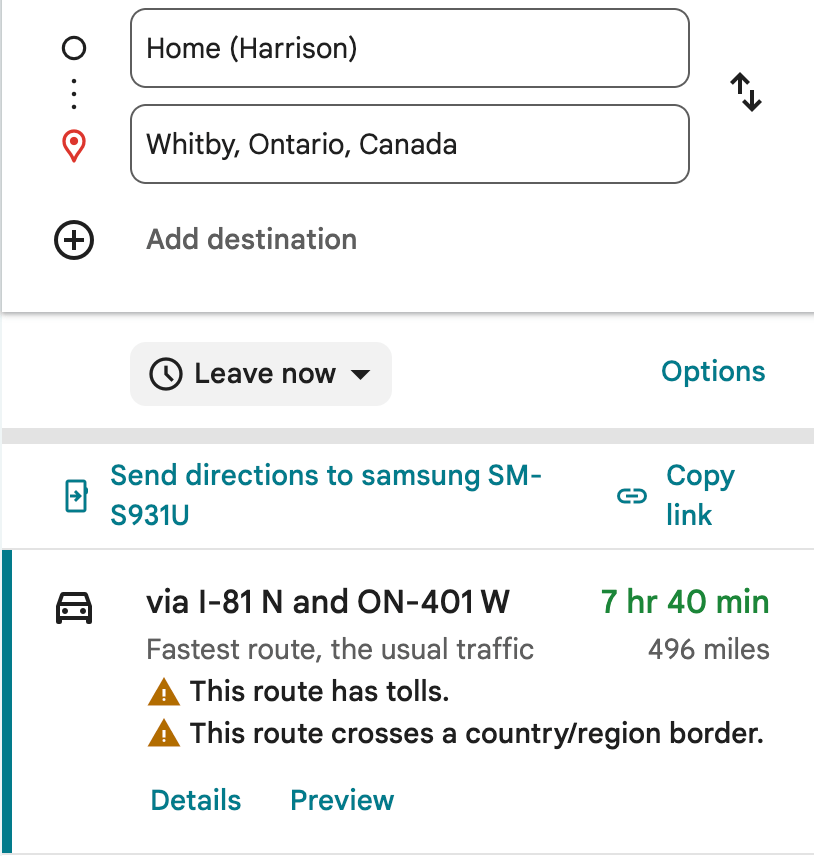This screenshot has height=856, width=814.
Task: Click the Copy link text
Action: [x=699, y=495]
